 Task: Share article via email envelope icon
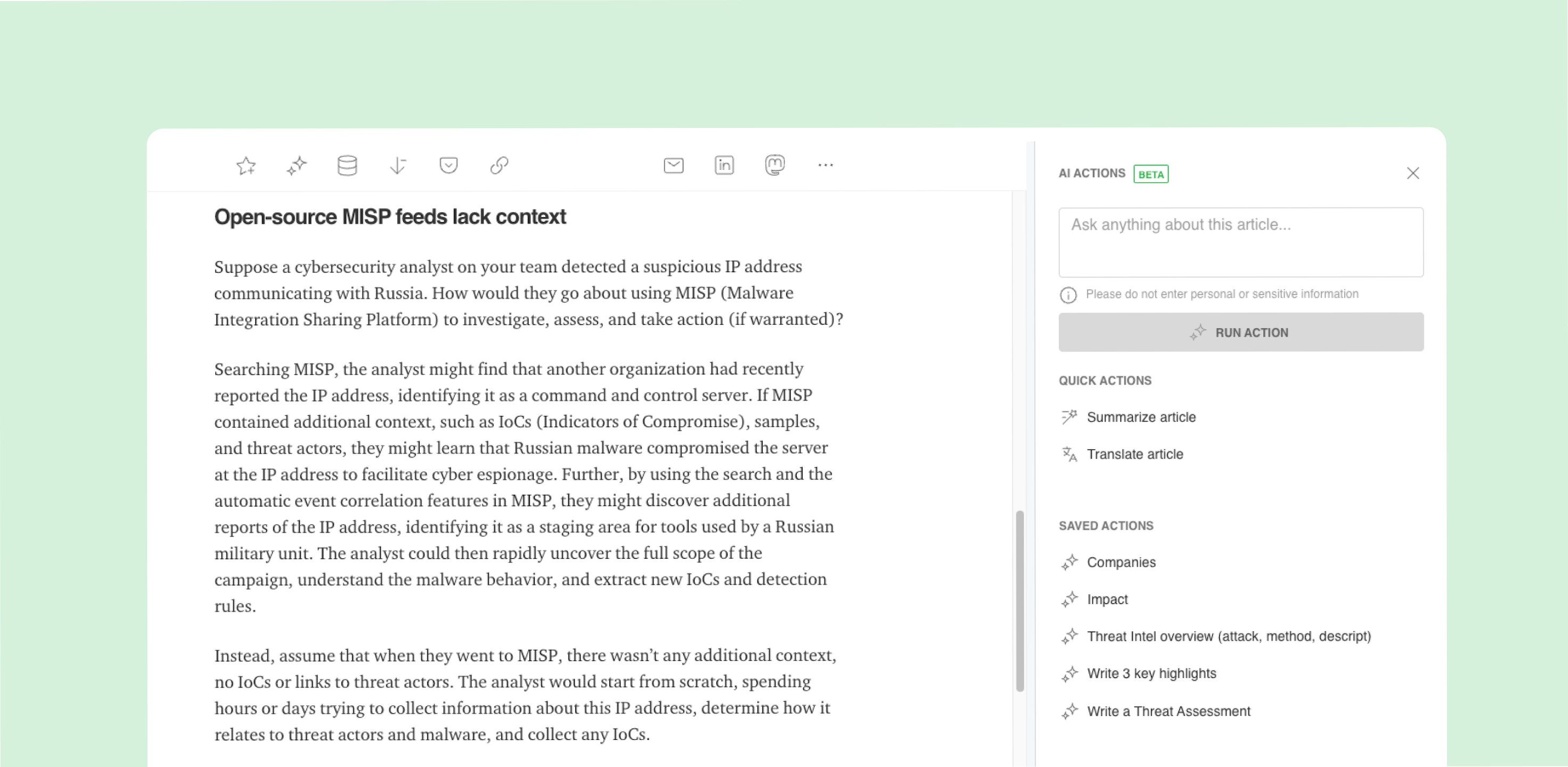pos(673,166)
